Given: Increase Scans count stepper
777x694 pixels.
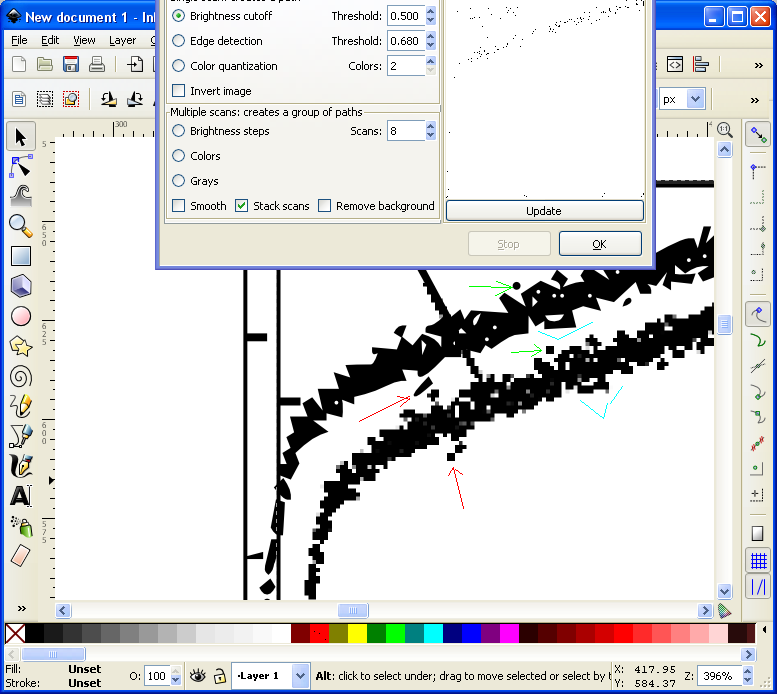Looking at the screenshot, I should 431,126.
